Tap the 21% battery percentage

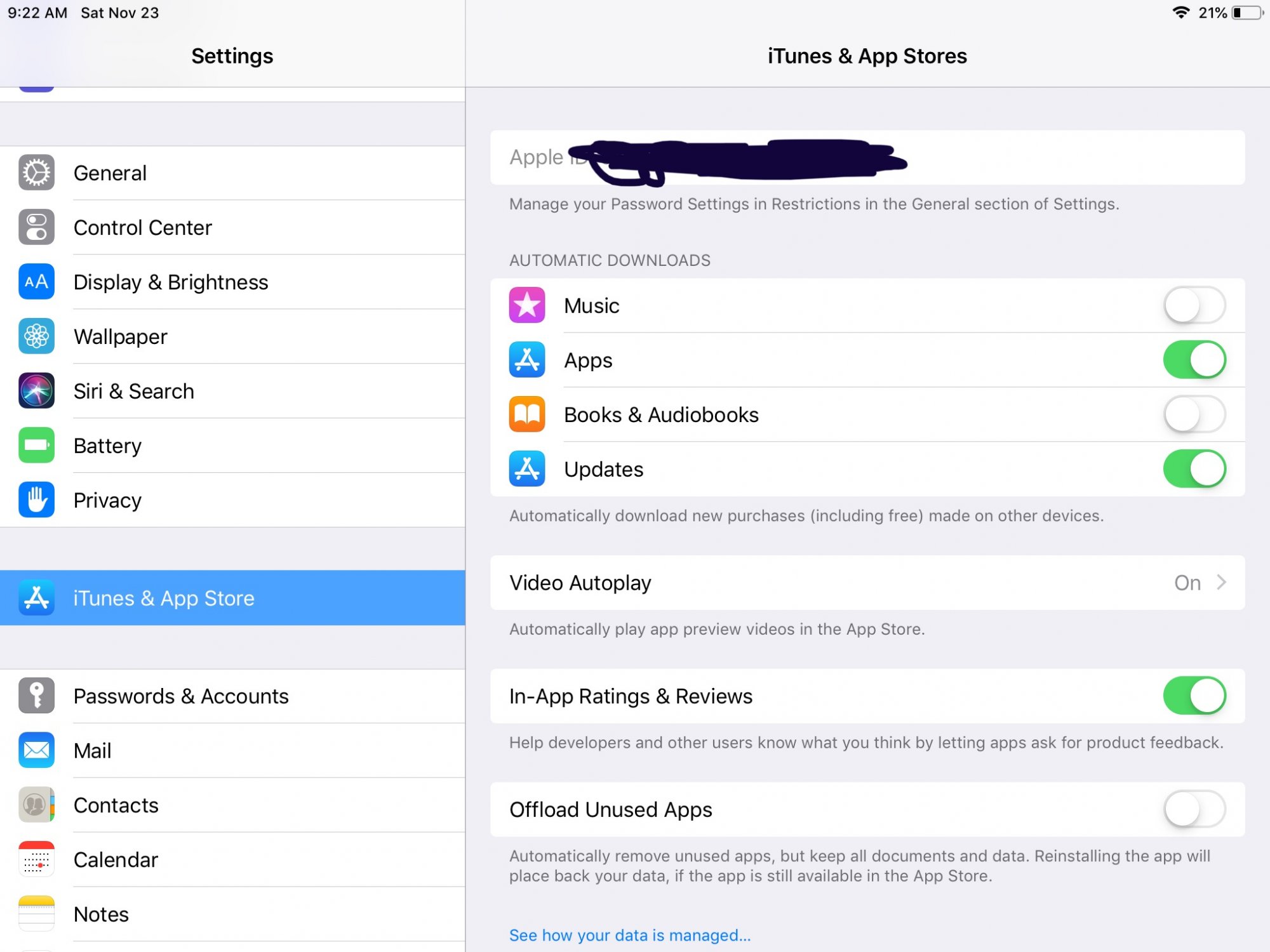pyautogui.click(x=1212, y=13)
